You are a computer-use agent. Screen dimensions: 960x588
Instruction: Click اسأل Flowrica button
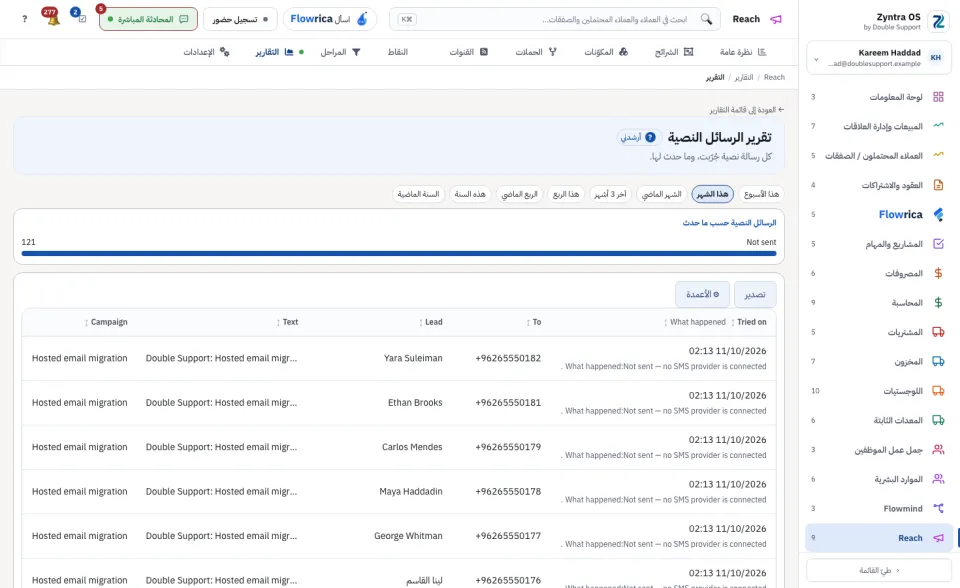pyautogui.click(x=329, y=19)
